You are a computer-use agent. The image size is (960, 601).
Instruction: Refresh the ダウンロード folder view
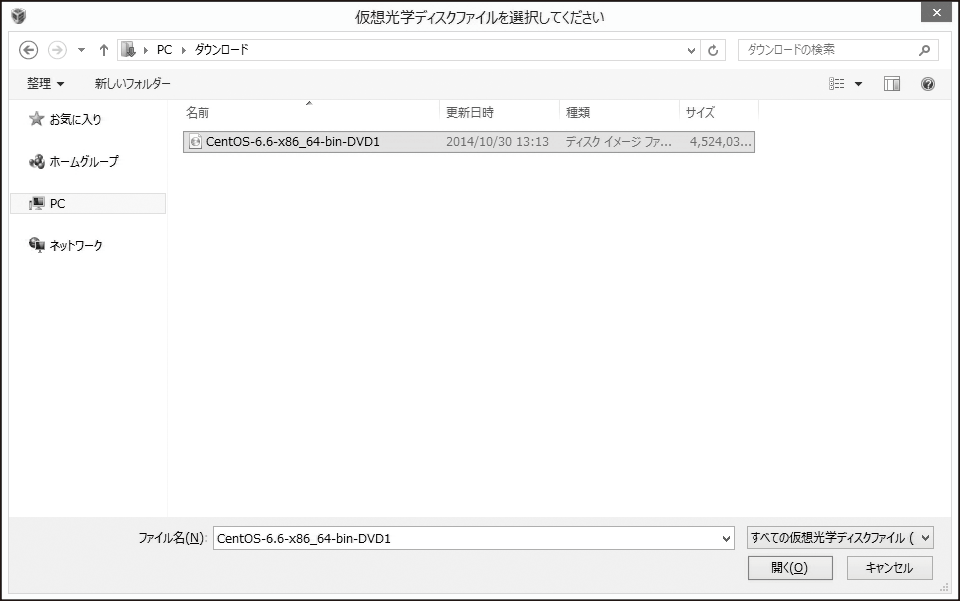[x=713, y=50]
